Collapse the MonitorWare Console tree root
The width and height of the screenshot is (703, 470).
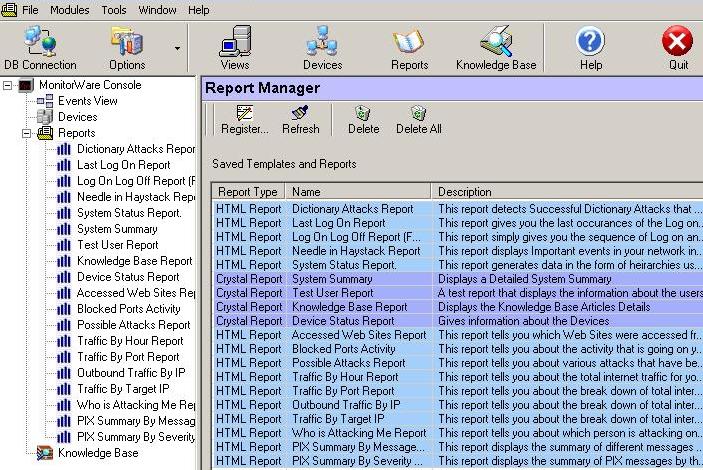[8, 85]
